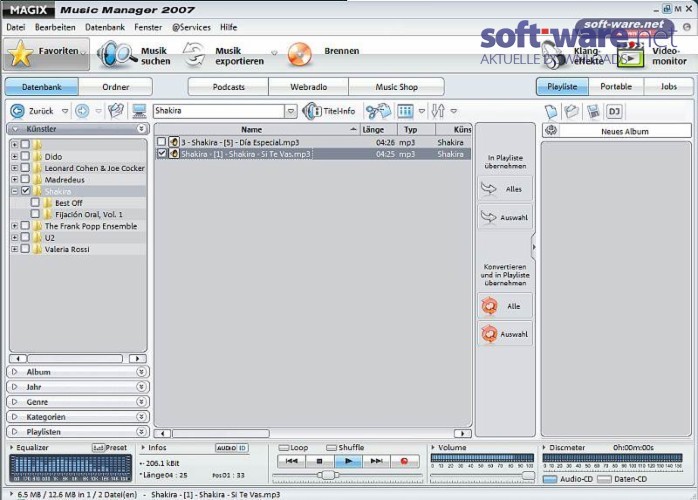This screenshot has height=500, width=698.
Task: Switch to the Ordner tab
Action: [116, 87]
